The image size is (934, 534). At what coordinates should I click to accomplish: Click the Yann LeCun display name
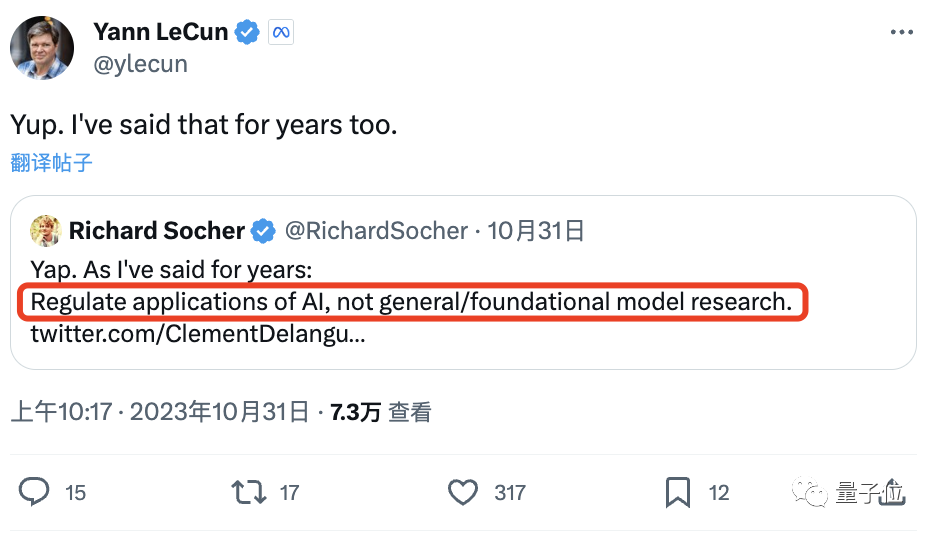tap(161, 32)
